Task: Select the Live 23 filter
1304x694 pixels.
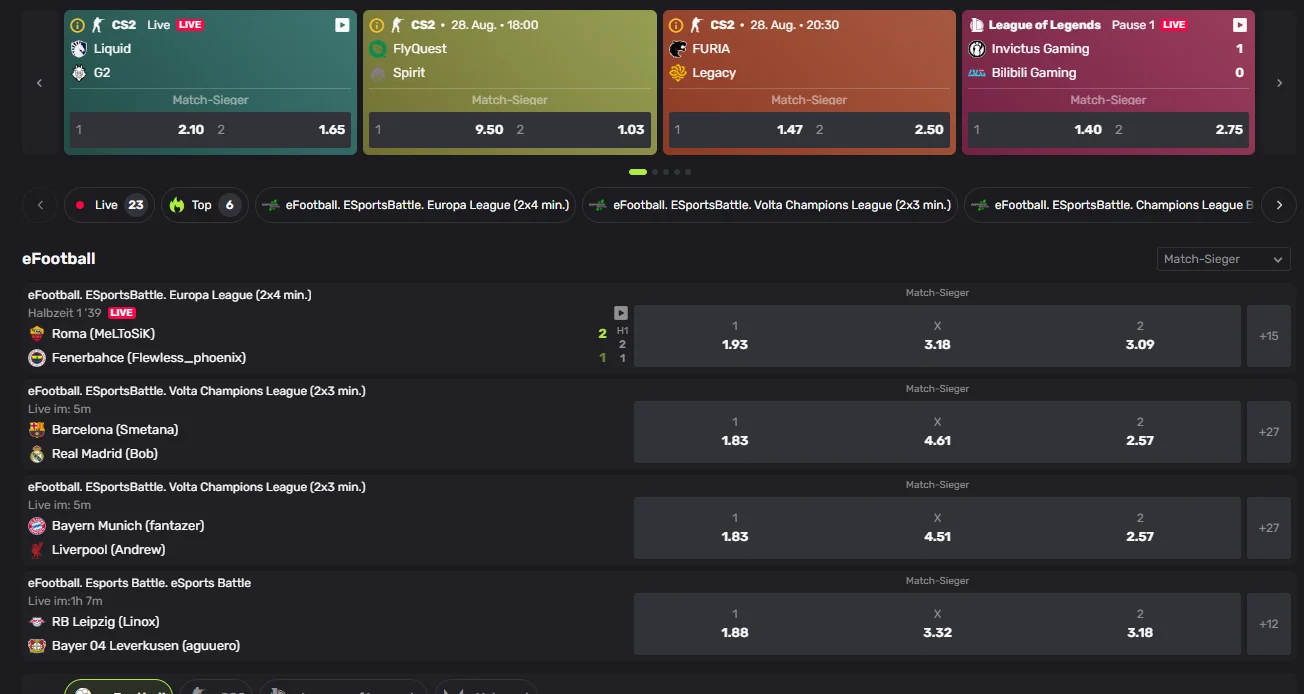Action: point(109,205)
